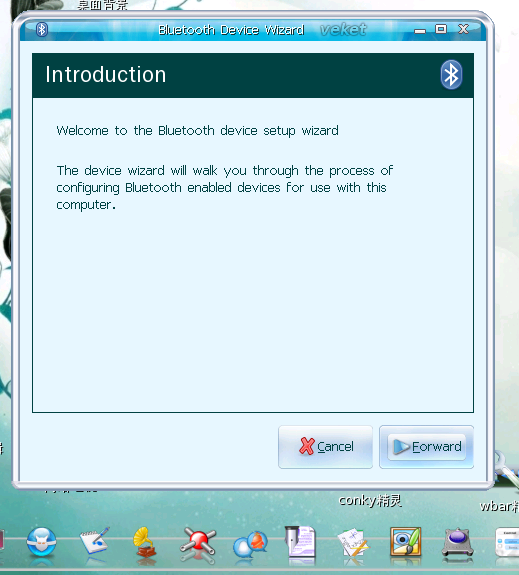Click the Bluetooth logo in the Introduction header
Screen dimensions: 519x575
point(451,75)
